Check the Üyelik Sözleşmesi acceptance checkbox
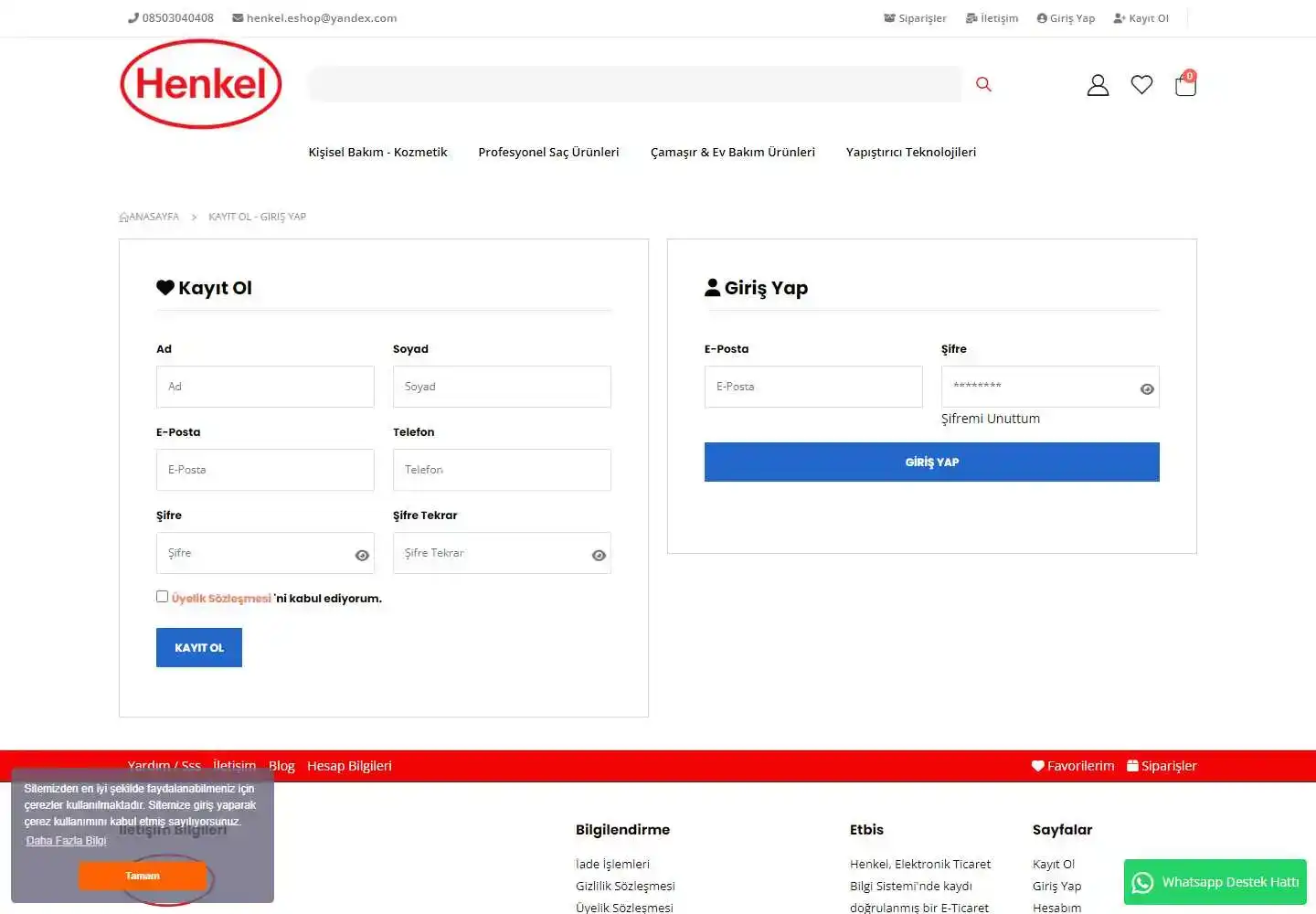Image resolution: width=1316 pixels, height=914 pixels. (162, 596)
